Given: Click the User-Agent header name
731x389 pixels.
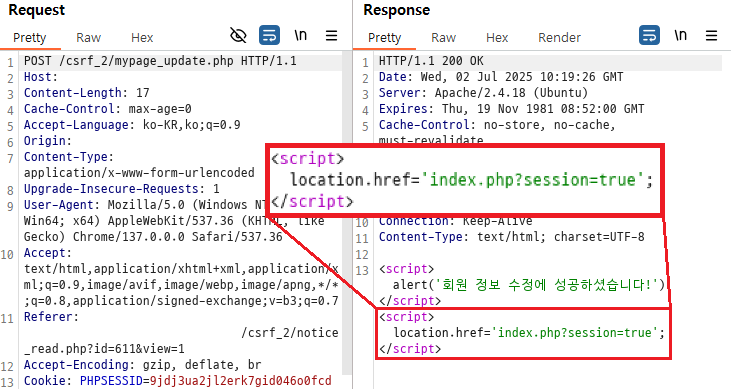Looking at the screenshot, I should tap(59, 205).
